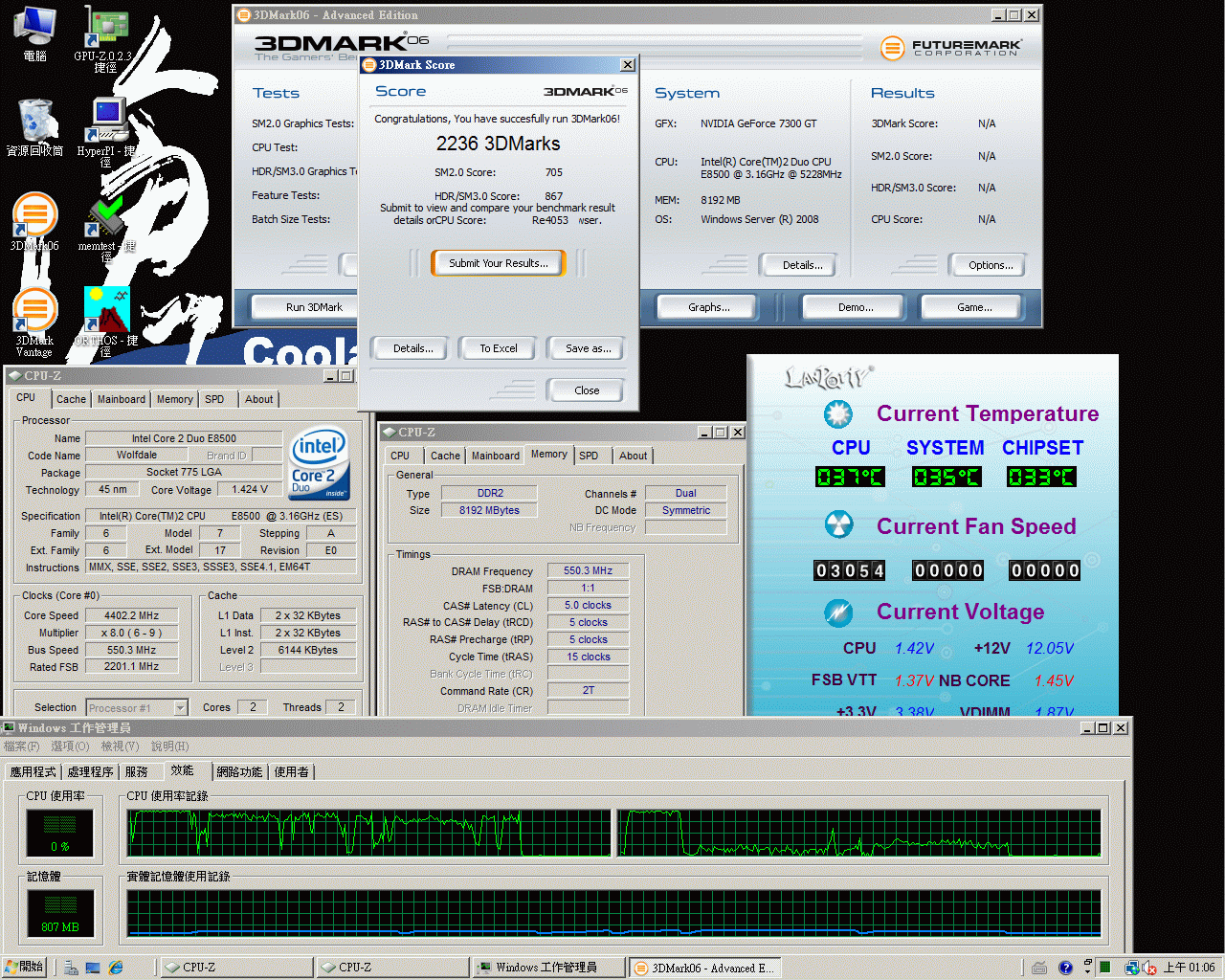
Task: Click the CPU usage history graph
Action: click(x=614, y=833)
